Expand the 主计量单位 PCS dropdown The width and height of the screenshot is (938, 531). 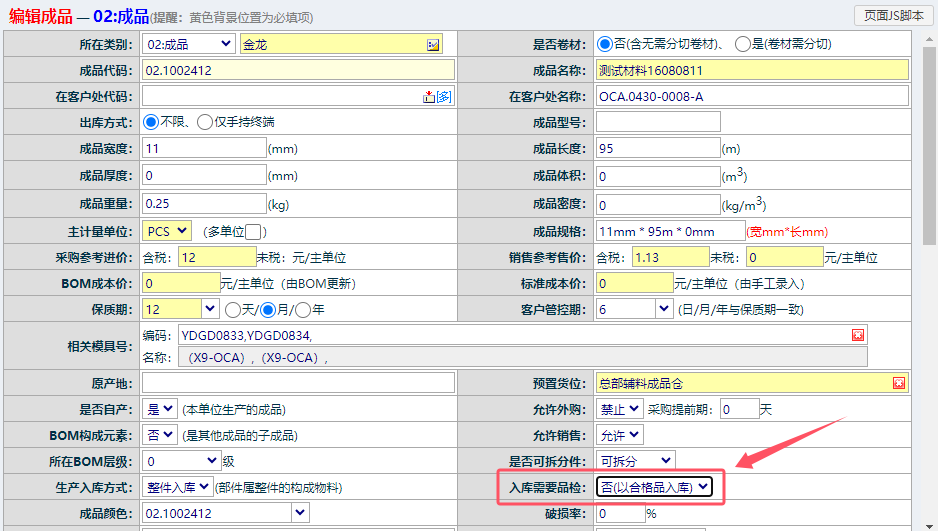[x=167, y=231]
